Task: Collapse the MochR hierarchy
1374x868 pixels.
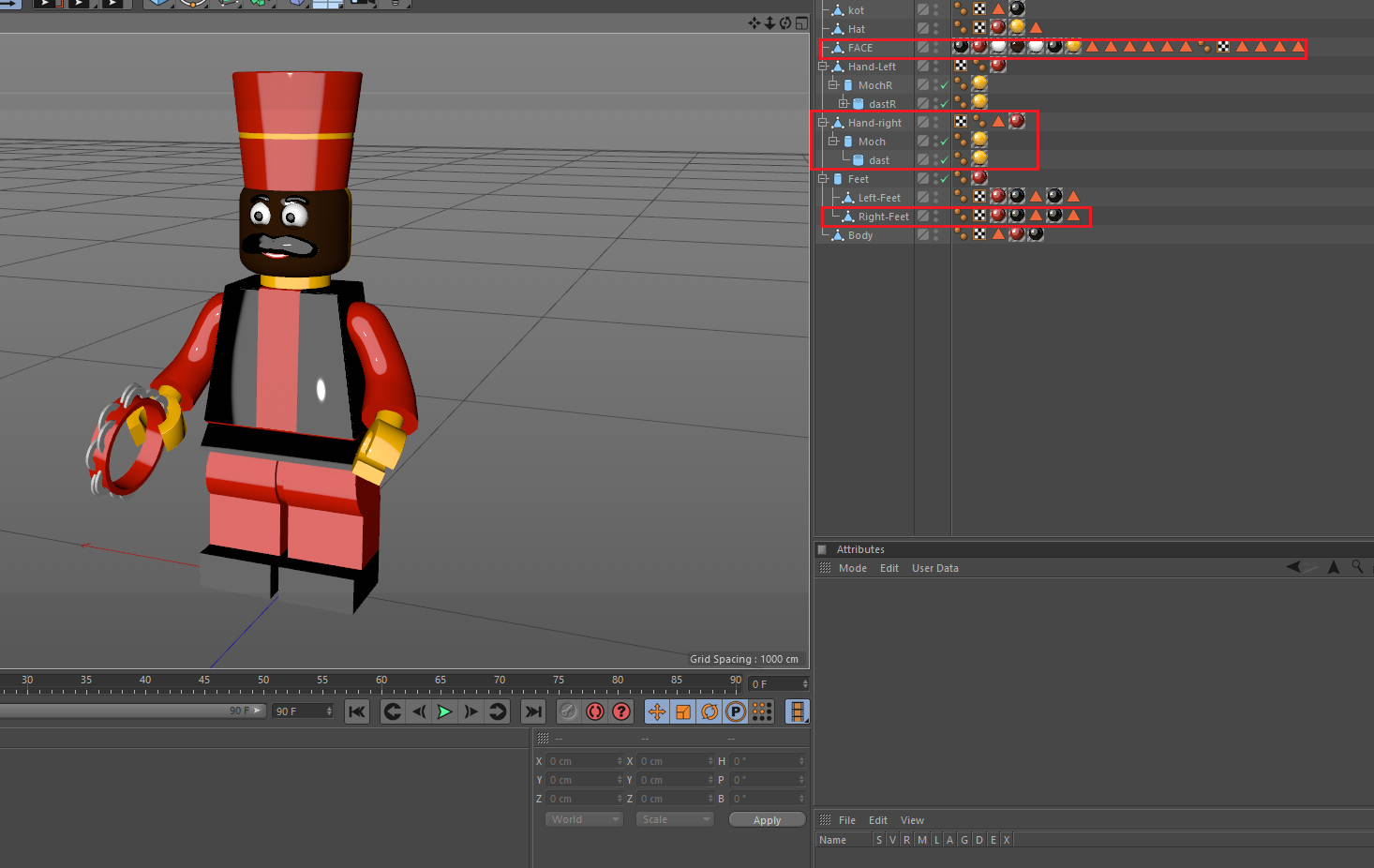Action: (832, 85)
